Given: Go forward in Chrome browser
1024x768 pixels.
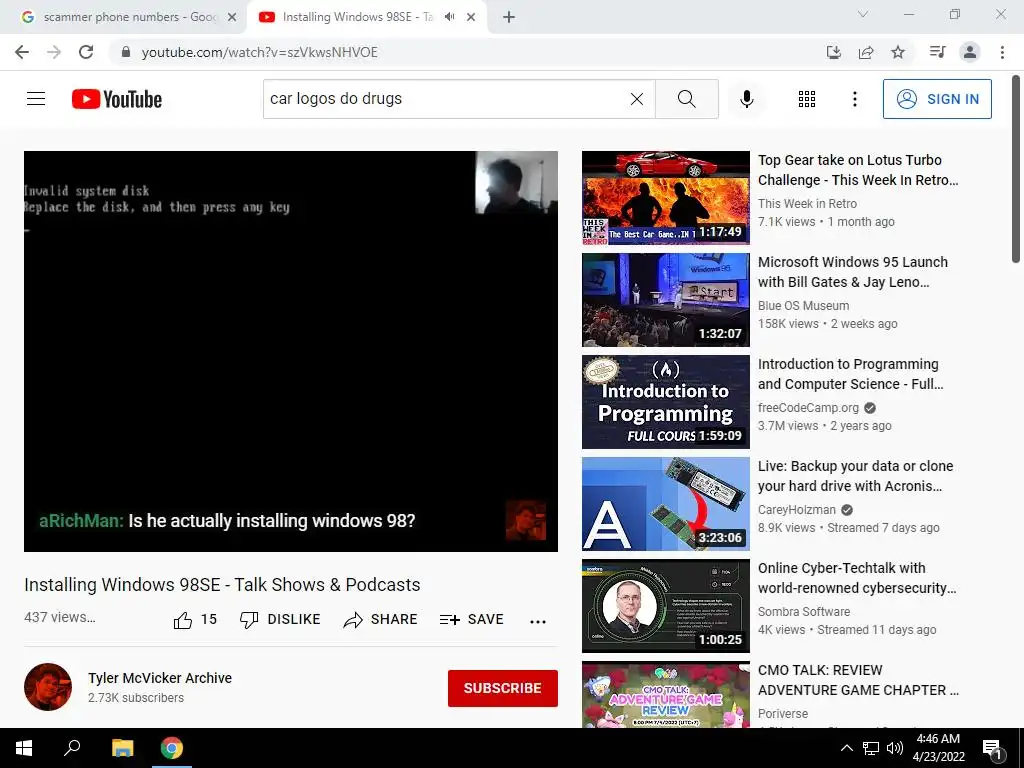Looking at the screenshot, I should [54, 52].
